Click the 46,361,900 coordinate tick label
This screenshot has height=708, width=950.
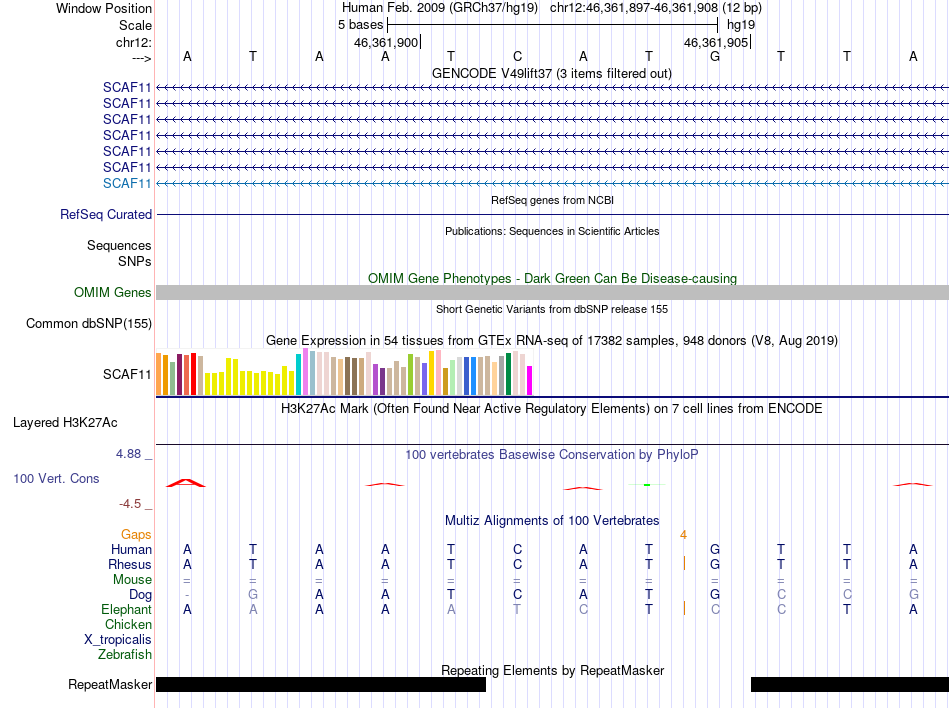(386, 42)
